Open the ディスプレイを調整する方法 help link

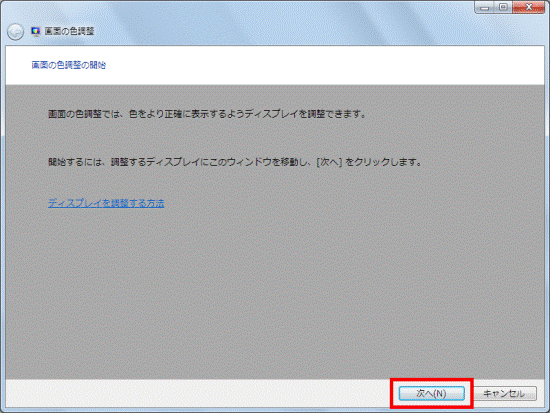[x=106, y=203]
